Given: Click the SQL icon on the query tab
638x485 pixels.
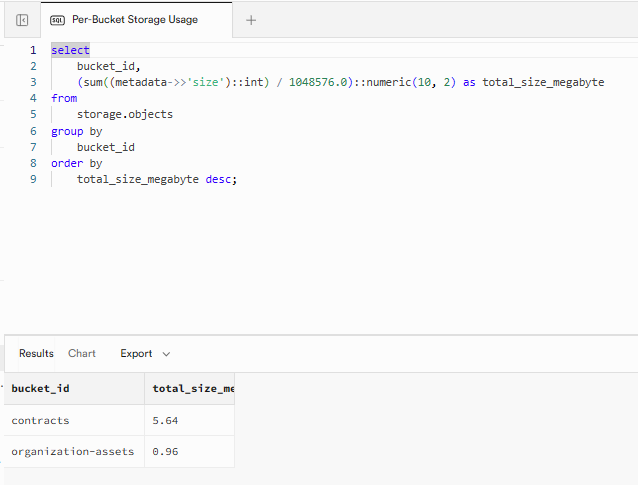Looking at the screenshot, I should pos(57,20).
